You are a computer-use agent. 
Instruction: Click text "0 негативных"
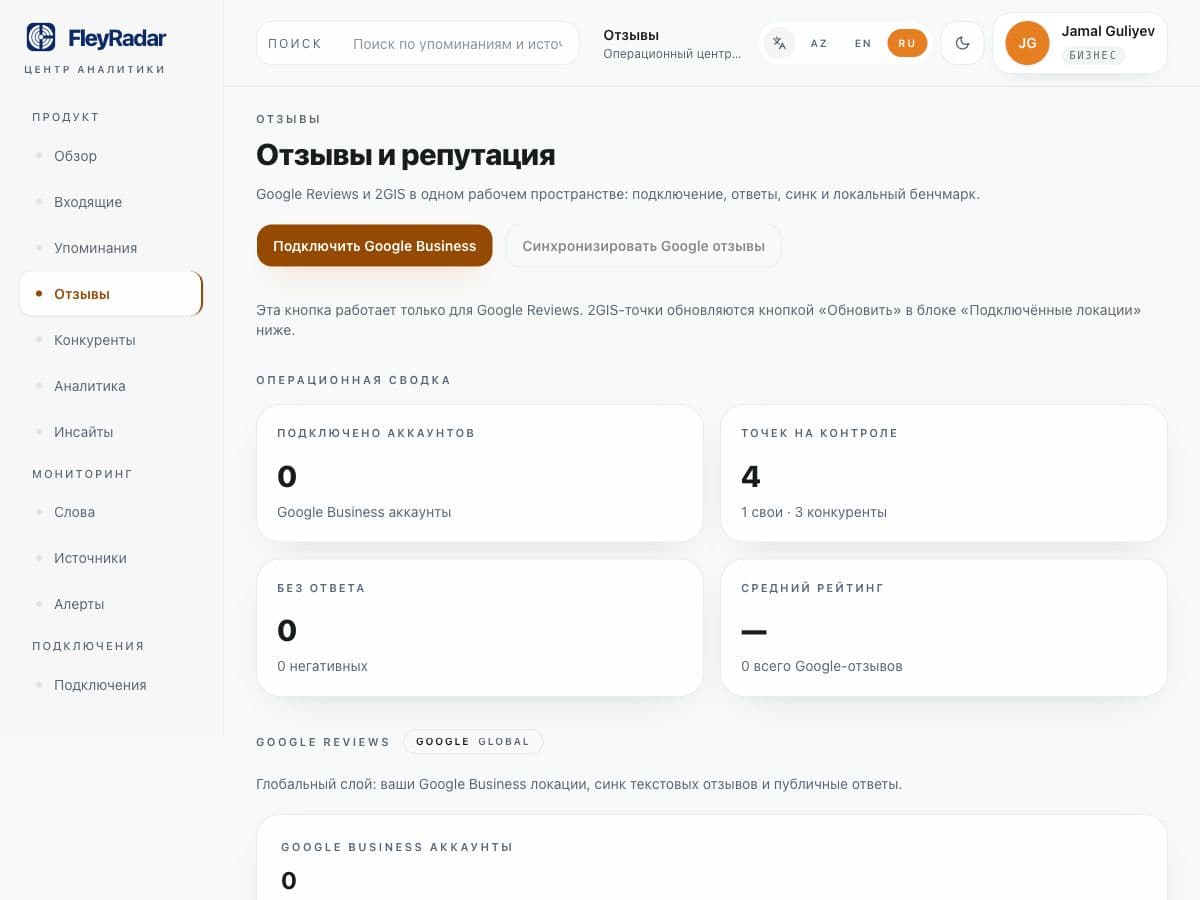(x=322, y=666)
